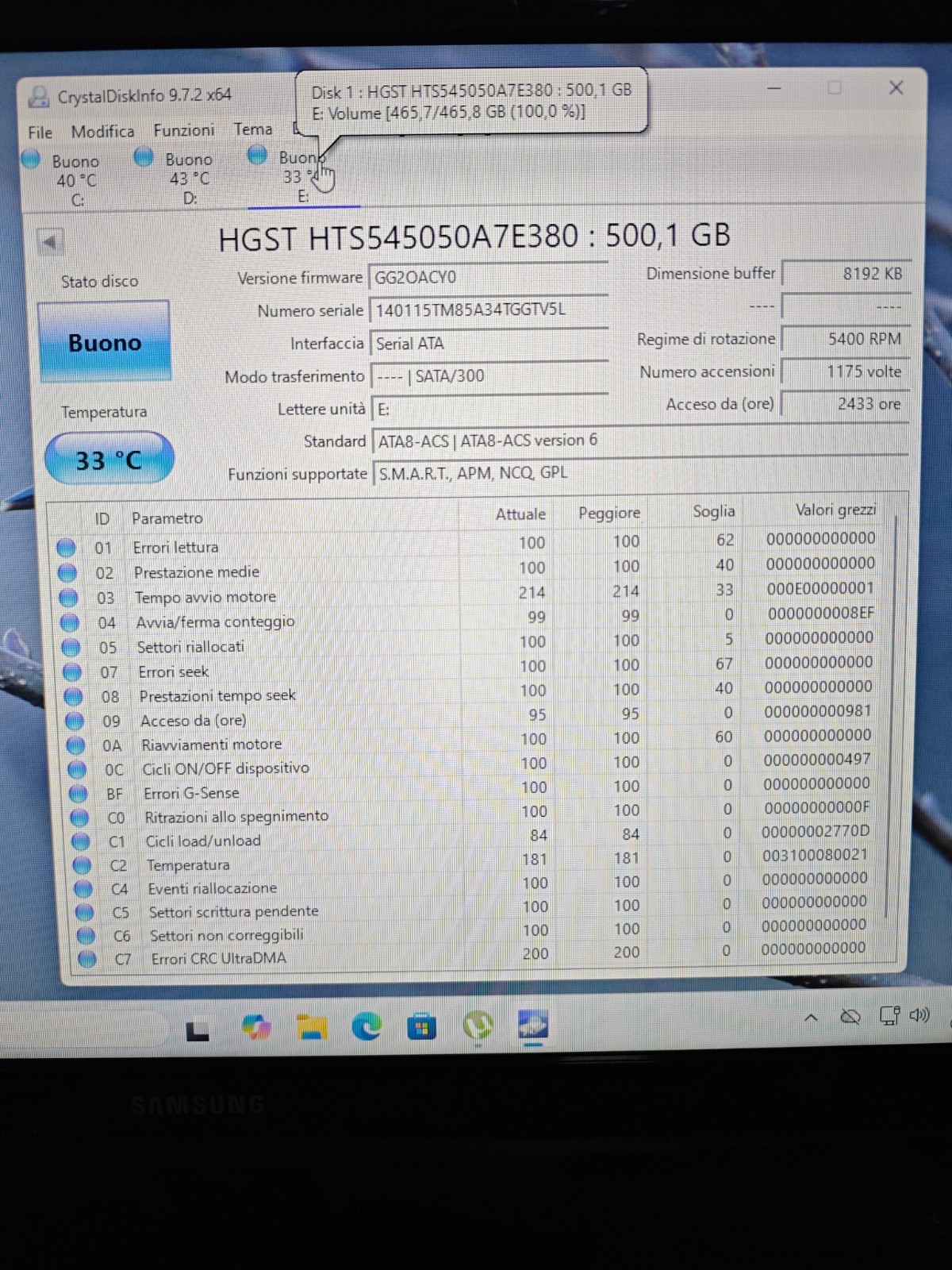Open the Funzioni menu
This screenshot has width=952, height=1270.
click(x=184, y=130)
